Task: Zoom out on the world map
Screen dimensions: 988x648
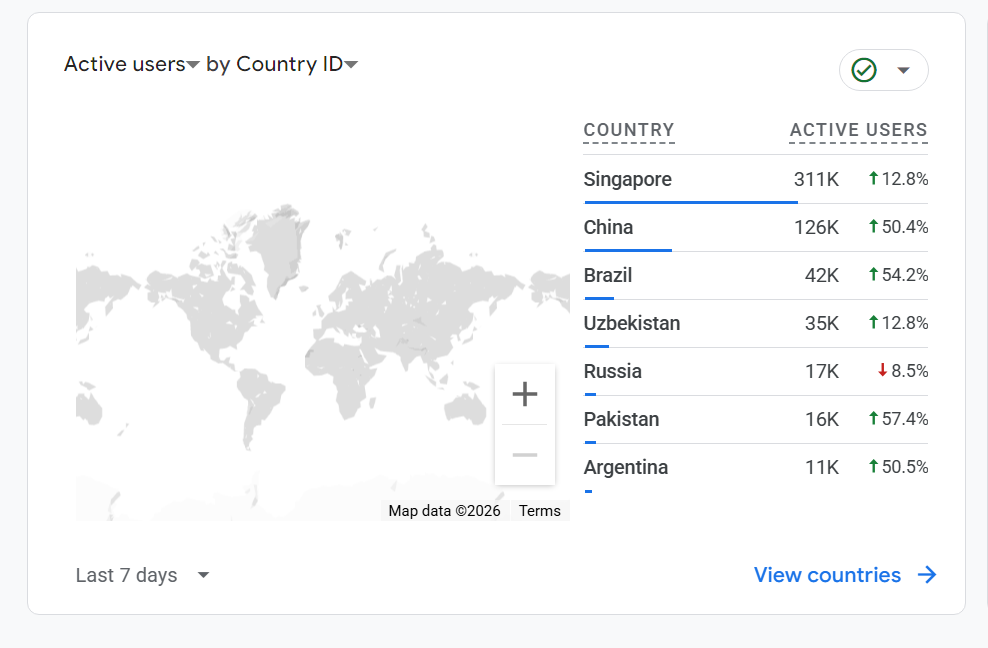Action: [525, 454]
